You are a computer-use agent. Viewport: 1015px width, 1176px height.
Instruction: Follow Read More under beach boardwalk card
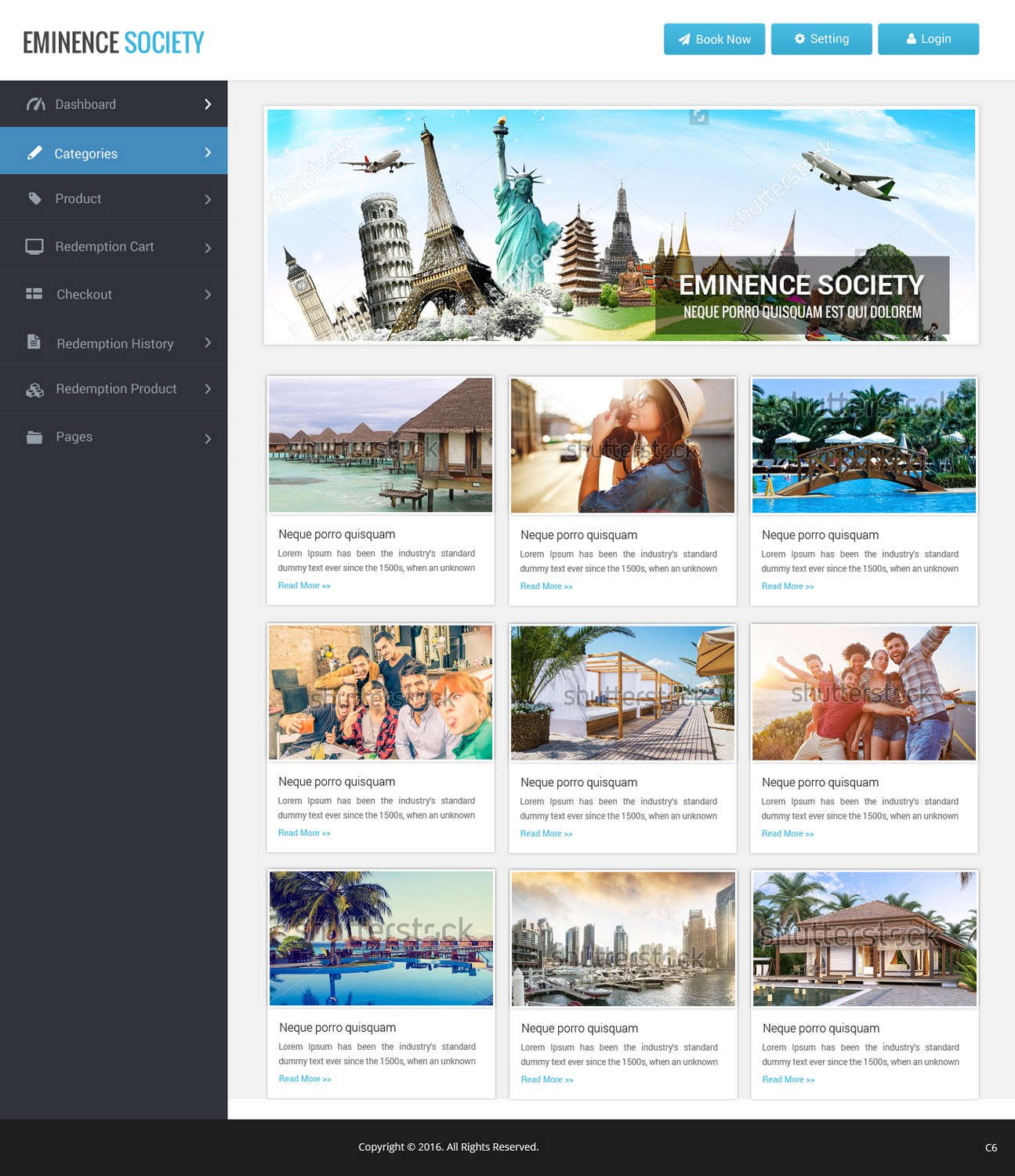coord(546,833)
